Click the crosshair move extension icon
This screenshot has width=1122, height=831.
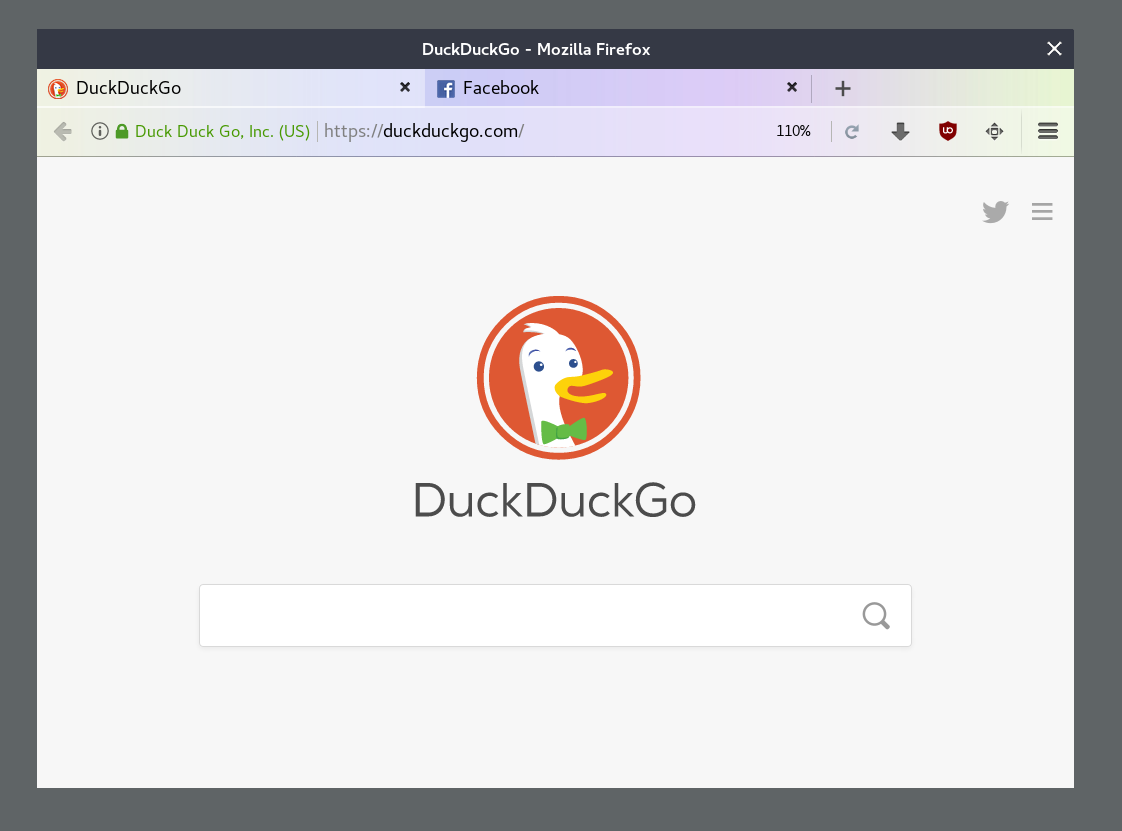995,131
